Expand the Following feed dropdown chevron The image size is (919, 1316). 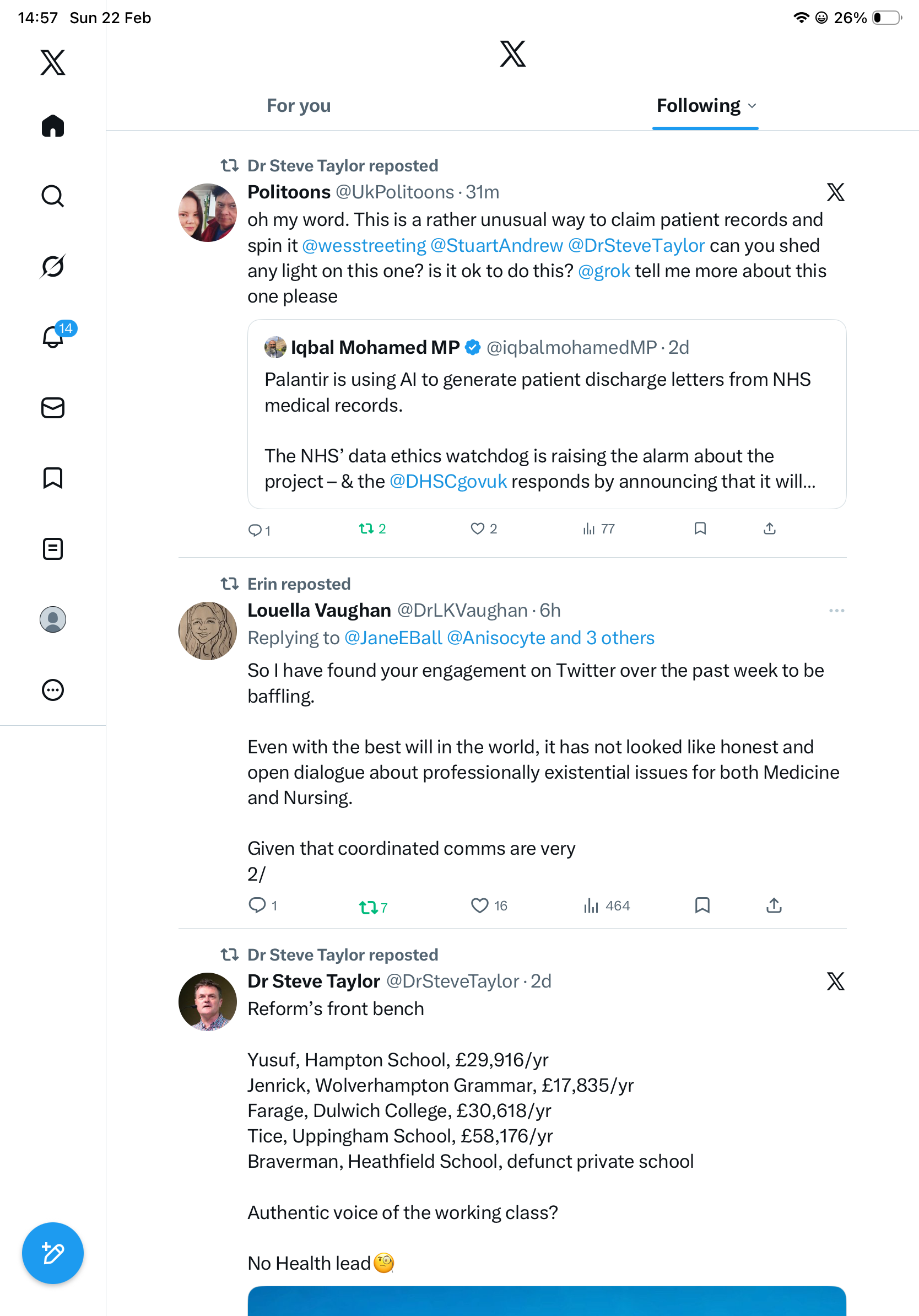pyautogui.click(x=752, y=106)
